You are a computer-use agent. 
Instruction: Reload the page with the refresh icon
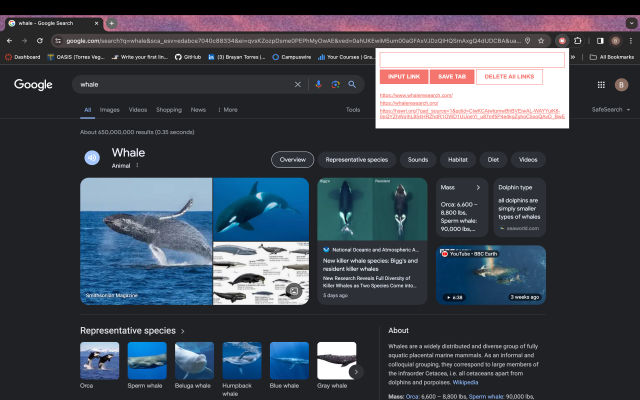(40, 41)
